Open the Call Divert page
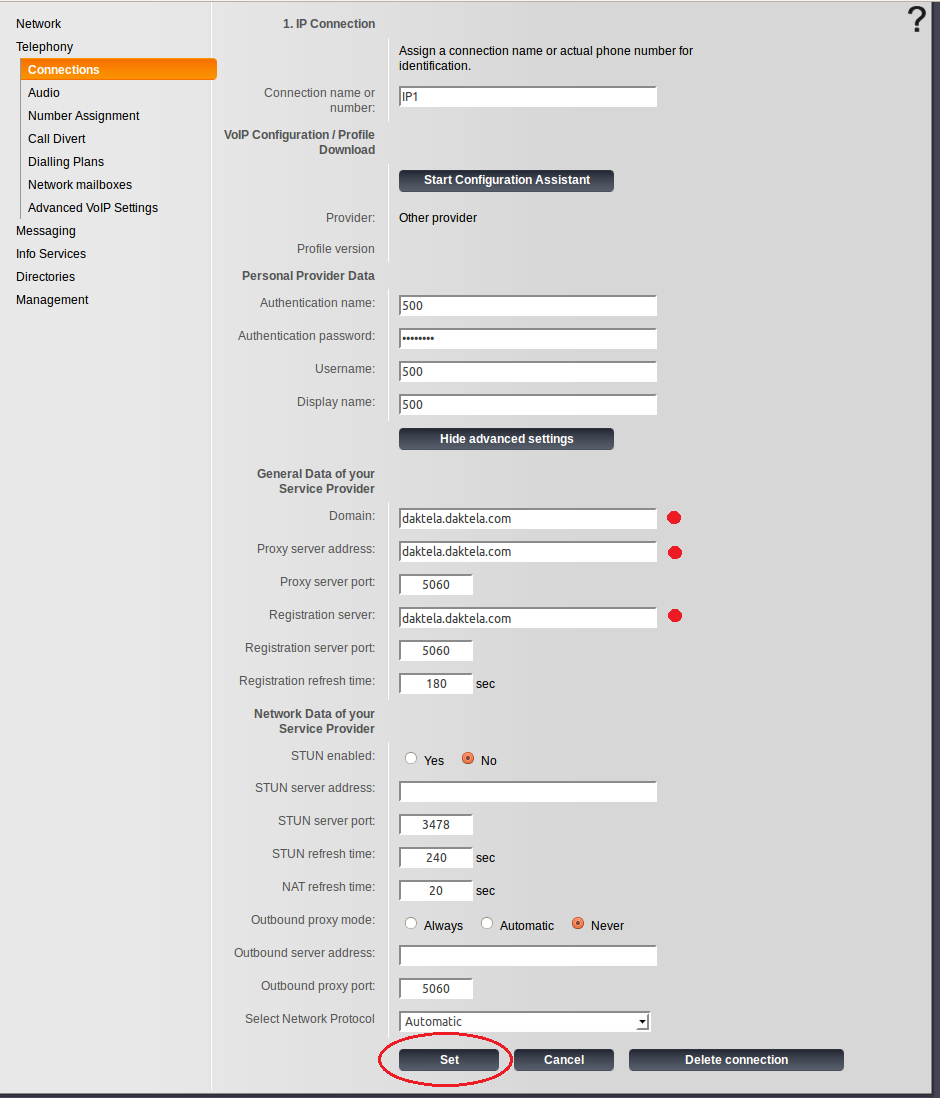940x1098 pixels. pyautogui.click(x=56, y=139)
